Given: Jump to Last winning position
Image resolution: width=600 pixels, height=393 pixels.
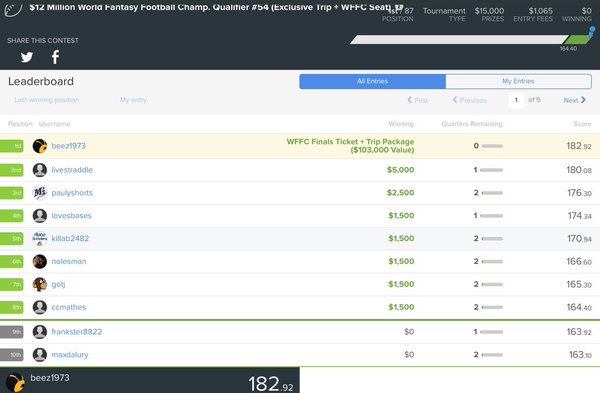Looking at the screenshot, I should [x=47, y=100].
